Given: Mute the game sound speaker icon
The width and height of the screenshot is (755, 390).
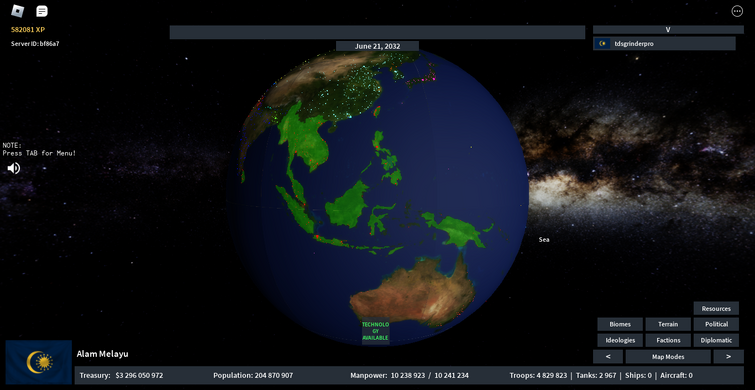Looking at the screenshot, I should pos(13,168).
